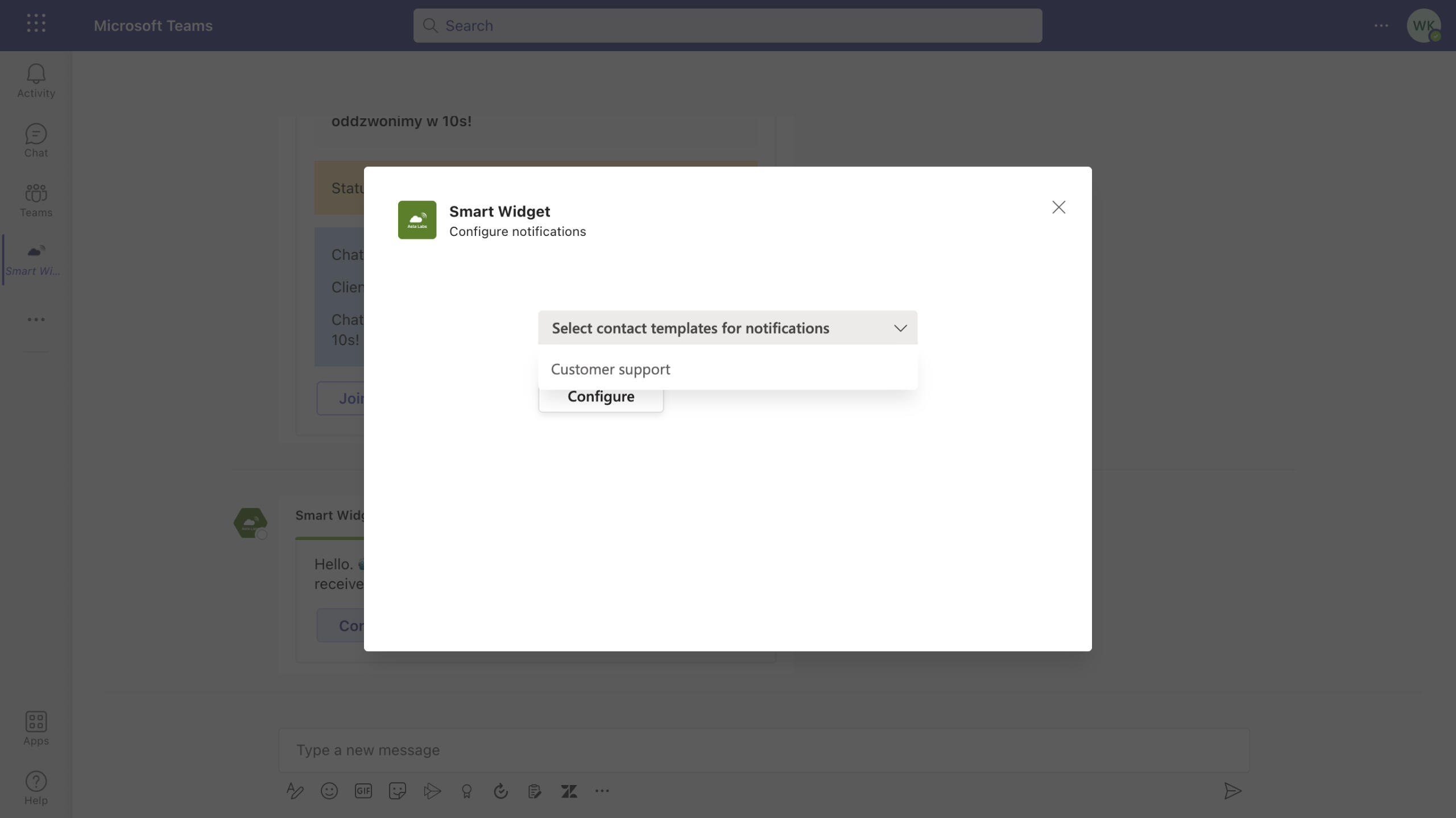Viewport: 1456px width, 818px height.
Task: Click the Type a new message field
Action: [764, 750]
